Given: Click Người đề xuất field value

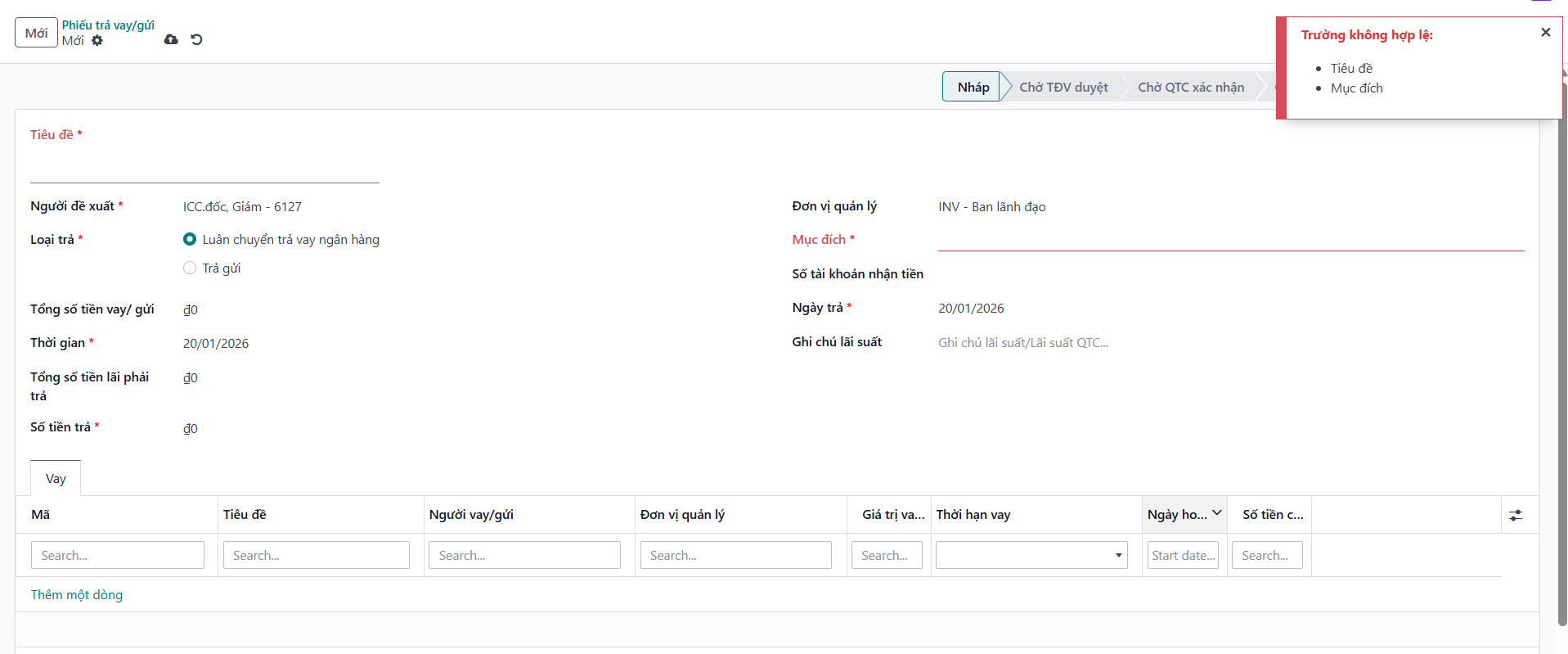Looking at the screenshot, I should click(x=242, y=207).
